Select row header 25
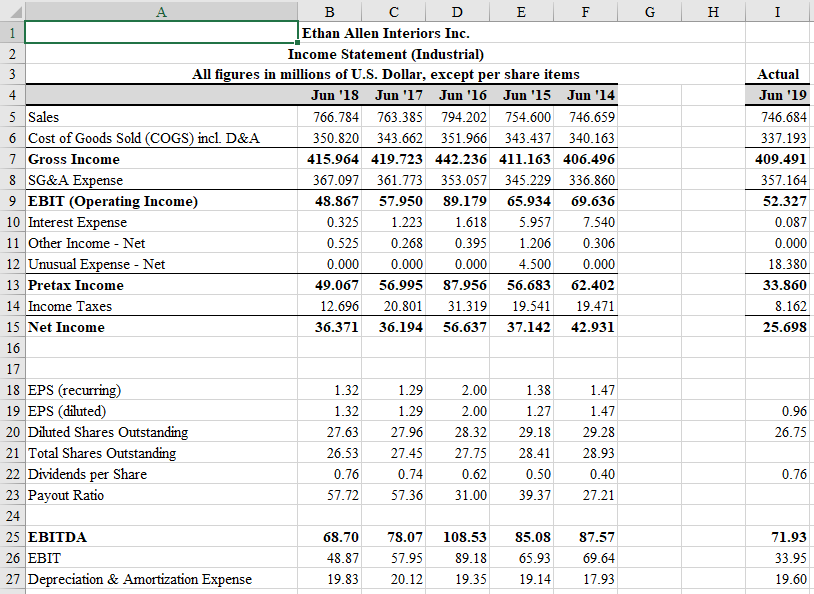814x594 pixels. [13, 537]
